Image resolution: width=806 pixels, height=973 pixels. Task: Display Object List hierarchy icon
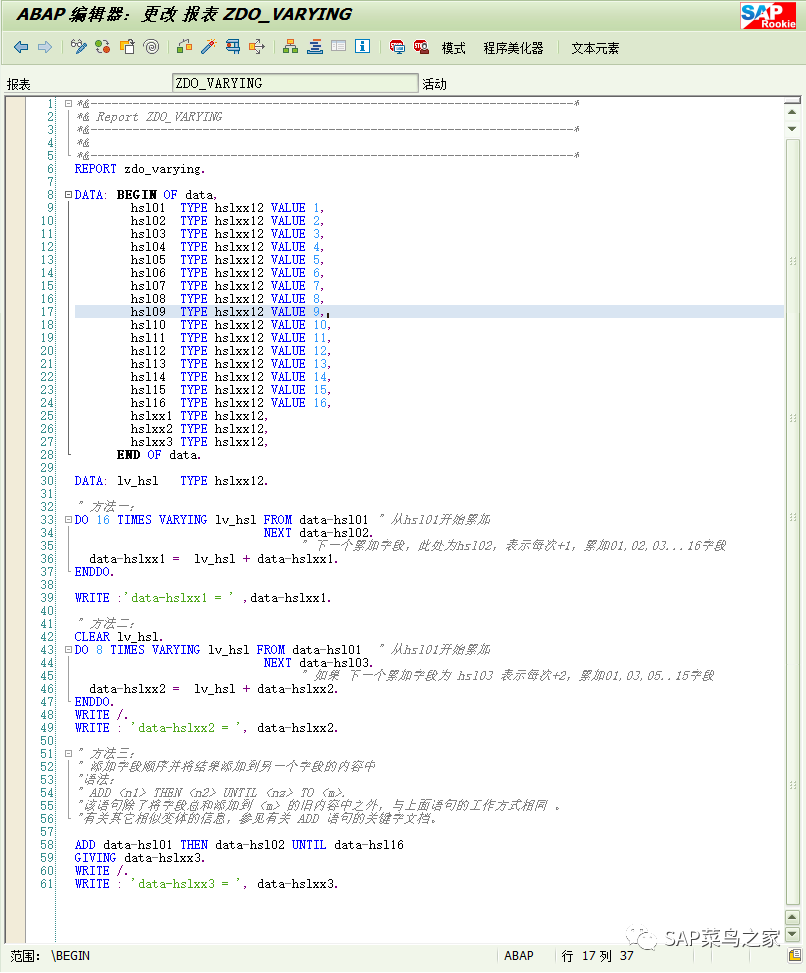(290, 47)
